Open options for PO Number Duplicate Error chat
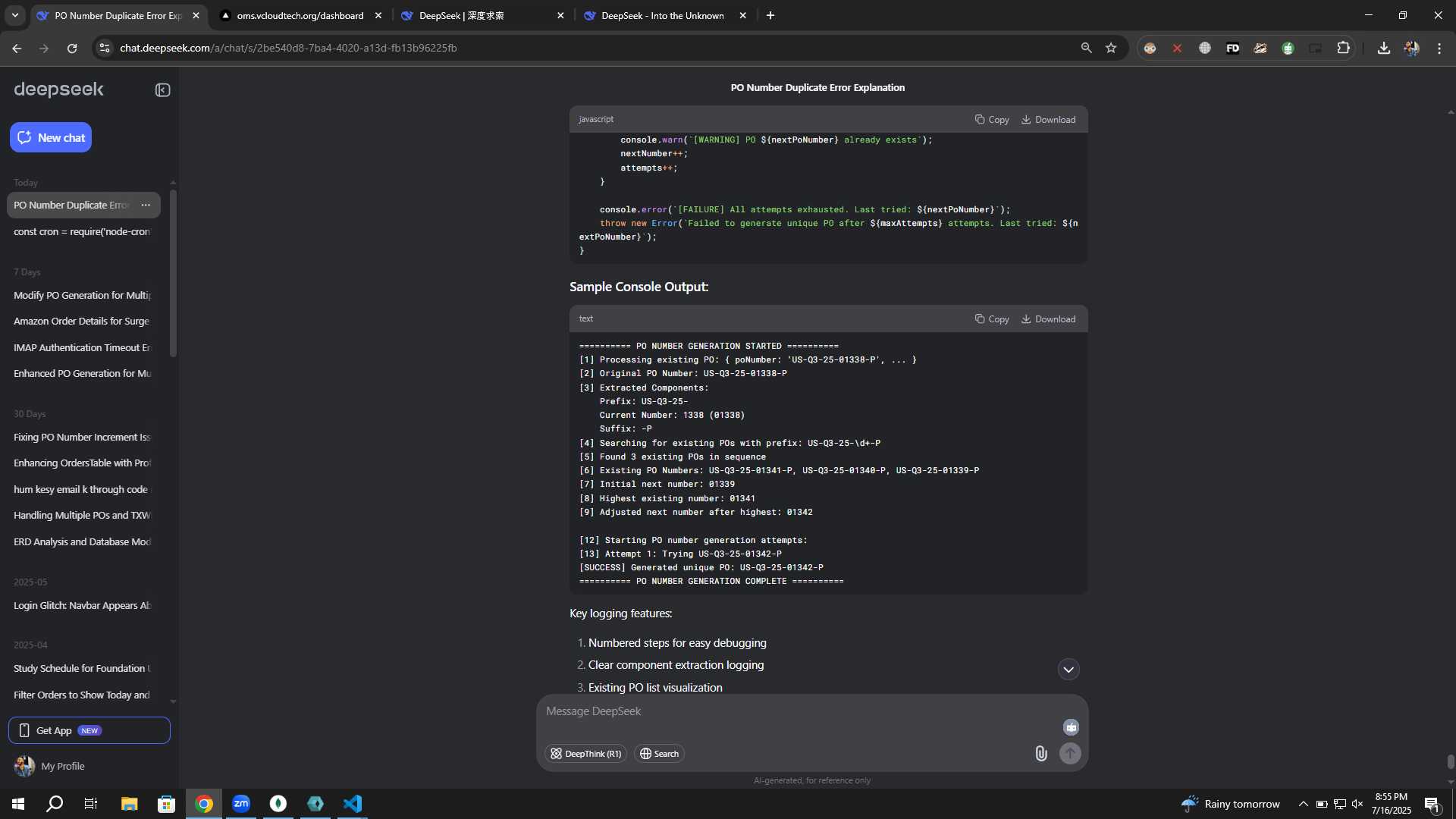 [x=146, y=205]
